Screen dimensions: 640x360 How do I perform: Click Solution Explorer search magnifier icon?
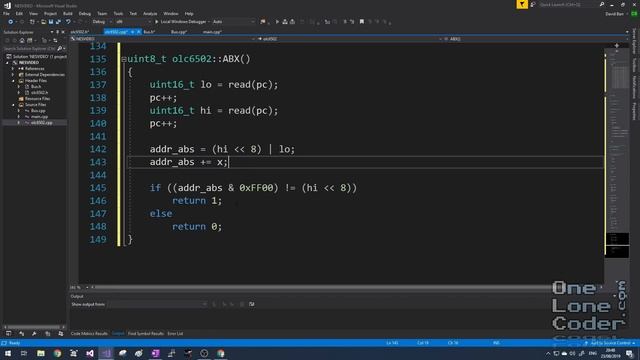click(60, 49)
